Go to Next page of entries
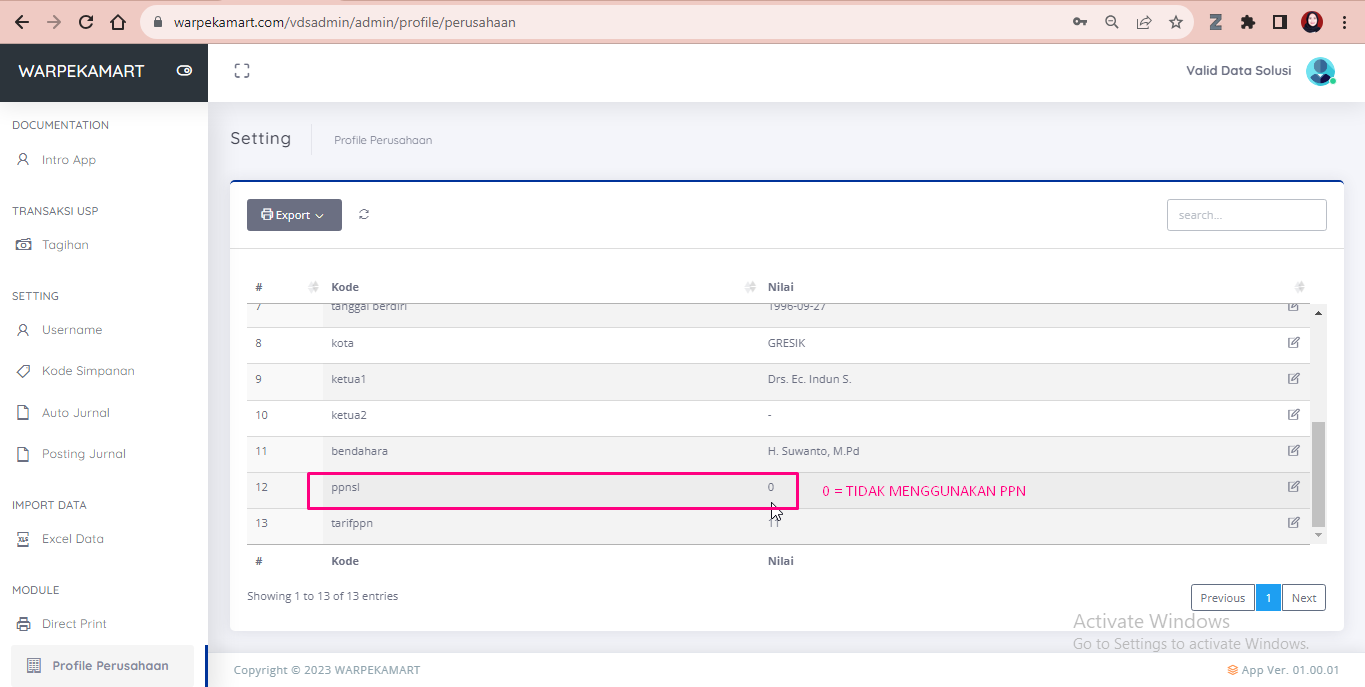Screen dimensions: 1365x687 (x=1304, y=598)
